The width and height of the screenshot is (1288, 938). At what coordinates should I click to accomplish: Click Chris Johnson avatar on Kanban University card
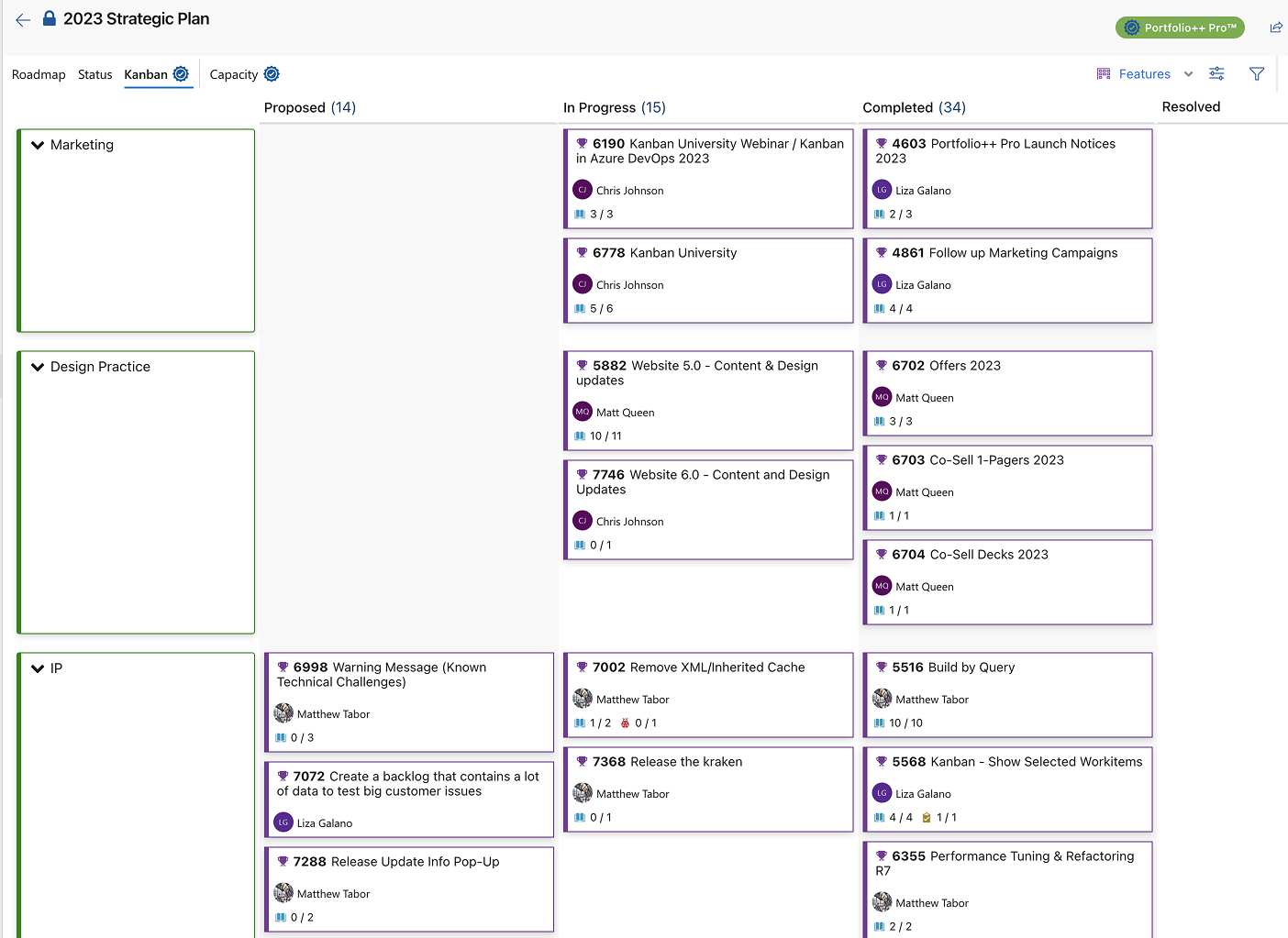(583, 284)
